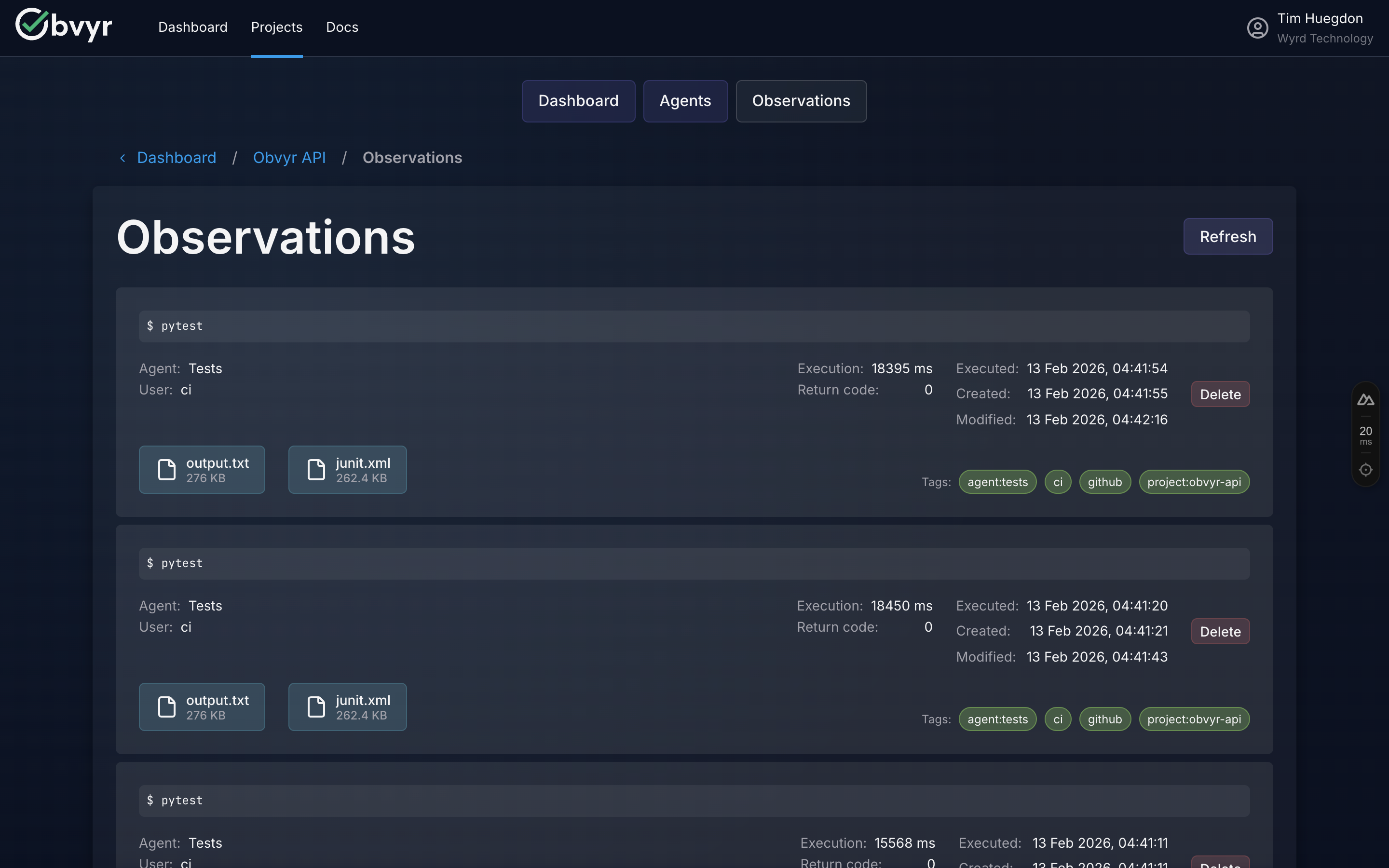The width and height of the screenshot is (1389, 868).
Task: Follow the Obvyr API breadcrumb link
Action: pyautogui.click(x=289, y=158)
